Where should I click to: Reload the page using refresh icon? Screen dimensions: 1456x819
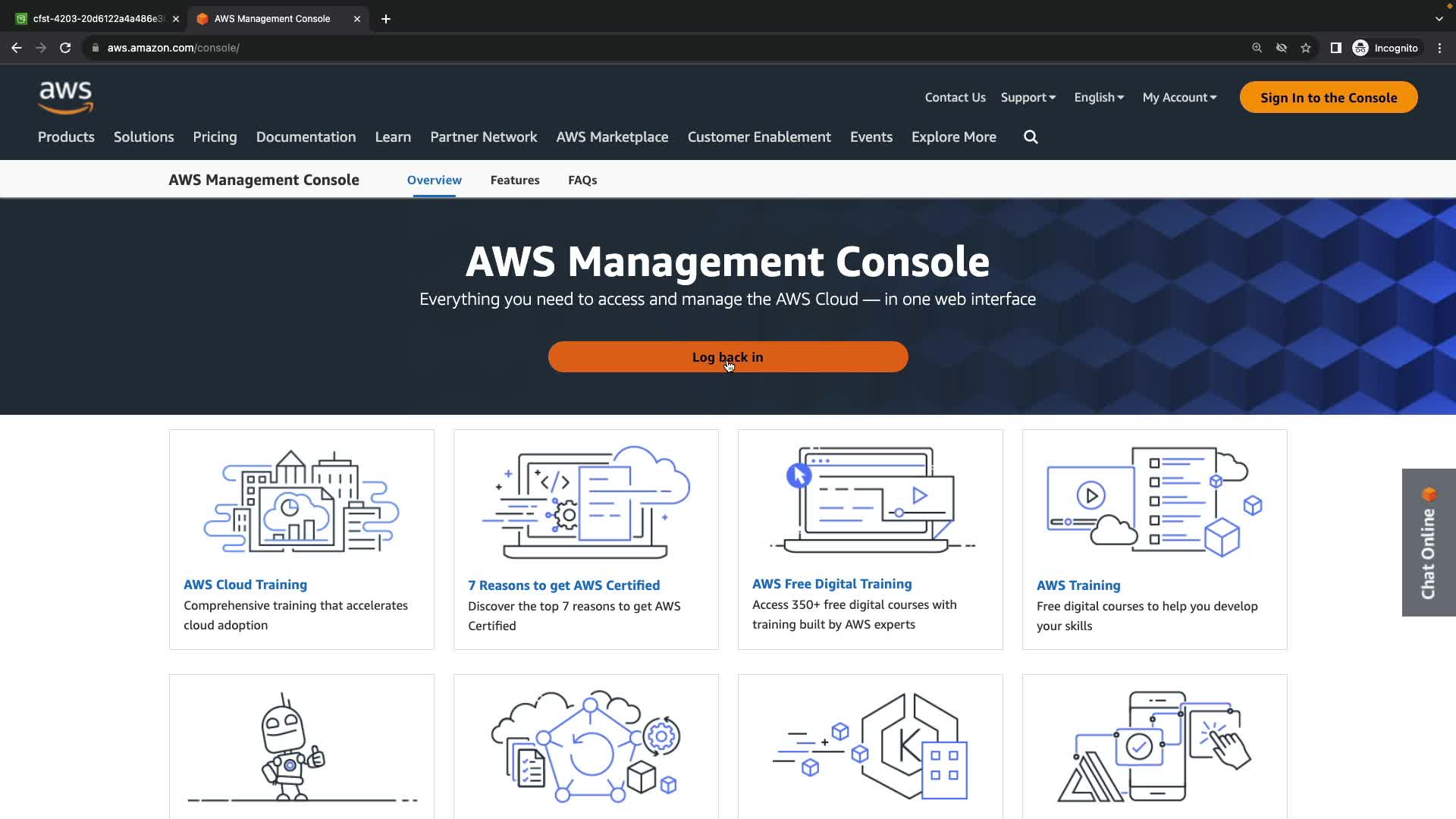[65, 48]
